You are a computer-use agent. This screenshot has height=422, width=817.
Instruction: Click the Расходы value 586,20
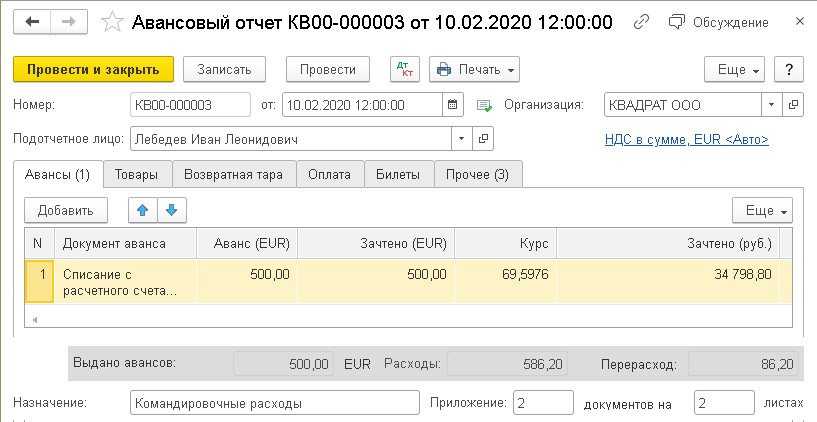click(507, 364)
